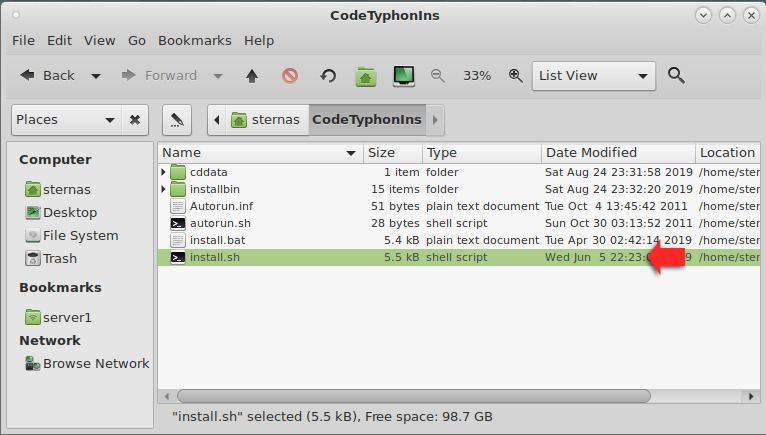Collapse the Bookmarks section heading
The image size is (766, 435).
pos(60,287)
